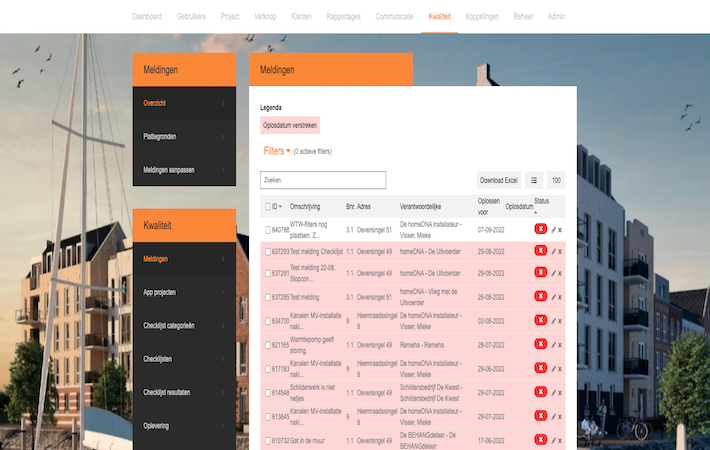Click red status badge of melding 621165
This screenshot has height=450, width=710.
541,345
